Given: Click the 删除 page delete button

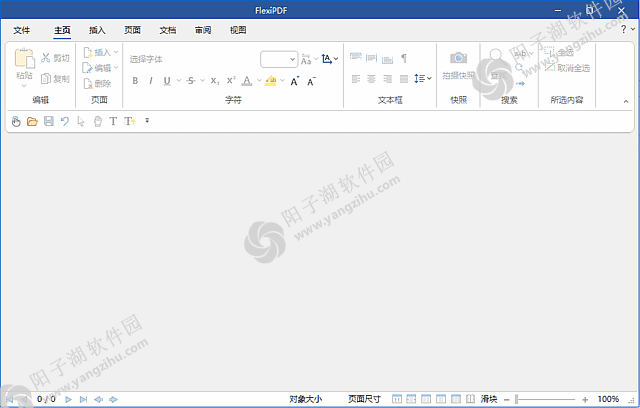Looking at the screenshot, I should click(x=97, y=84).
